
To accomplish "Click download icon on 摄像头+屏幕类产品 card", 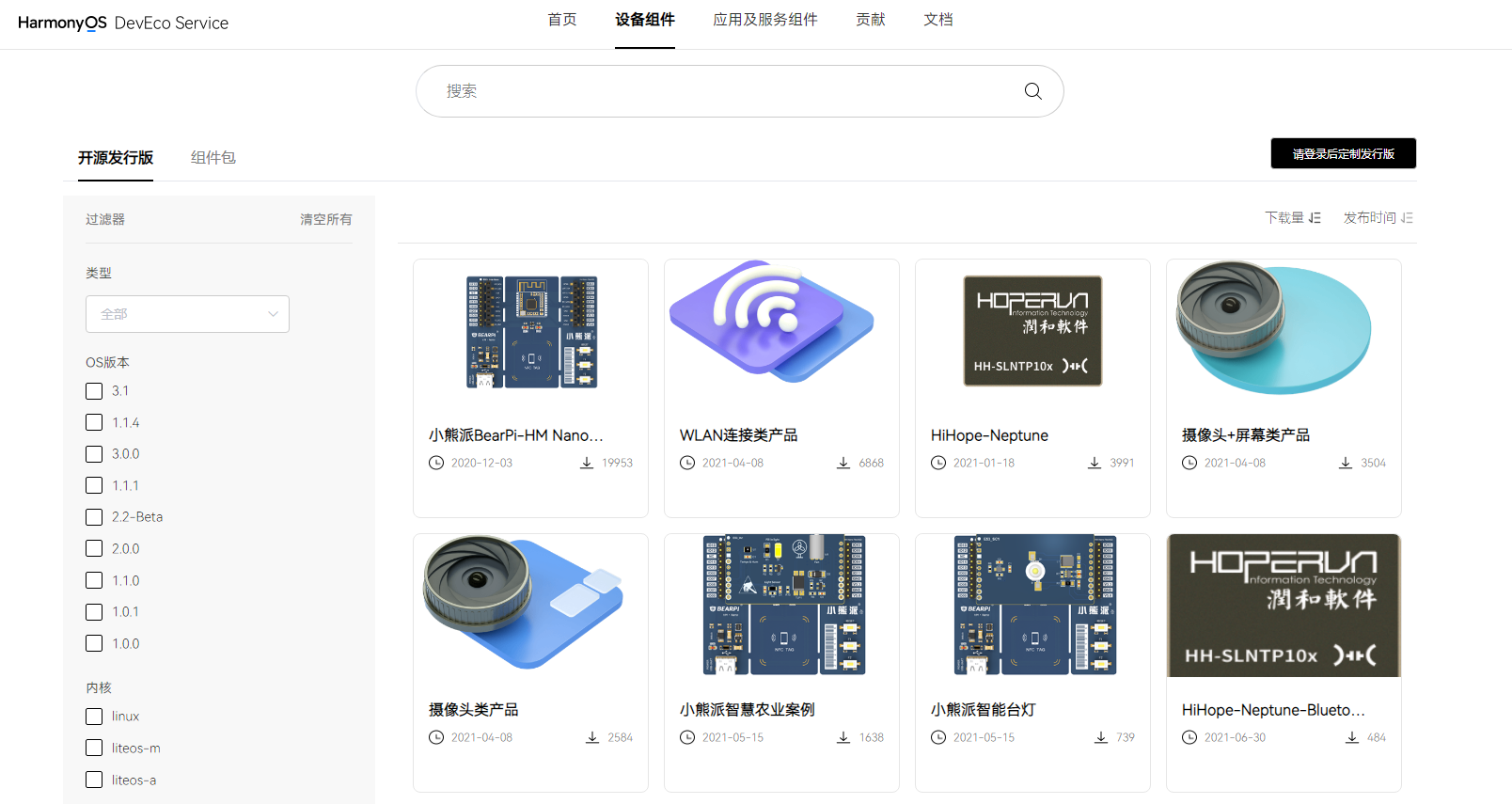I will coord(1346,463).
